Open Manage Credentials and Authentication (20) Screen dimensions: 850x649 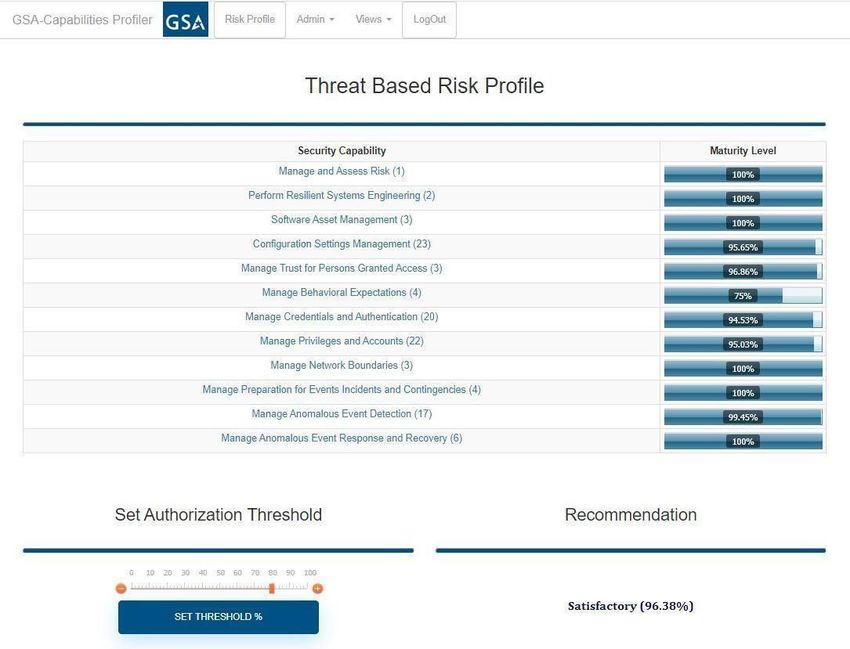click(342, 317)
